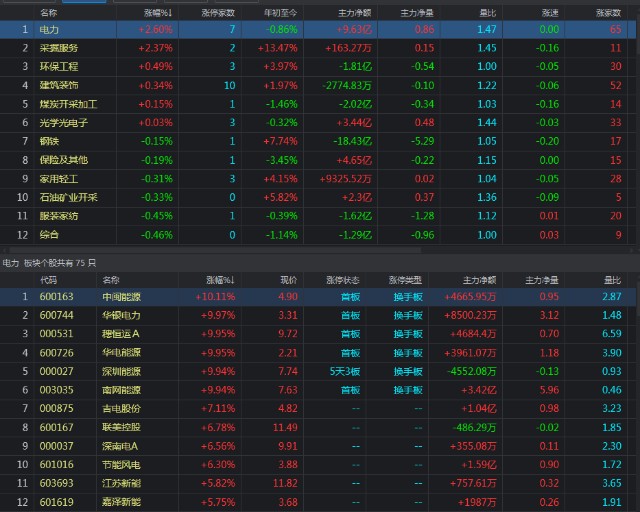Image resolution: width=640 pixels, height=512 pixels.
Task: Select the 石油矿业开采 sector row
Action: pos(68,197)
